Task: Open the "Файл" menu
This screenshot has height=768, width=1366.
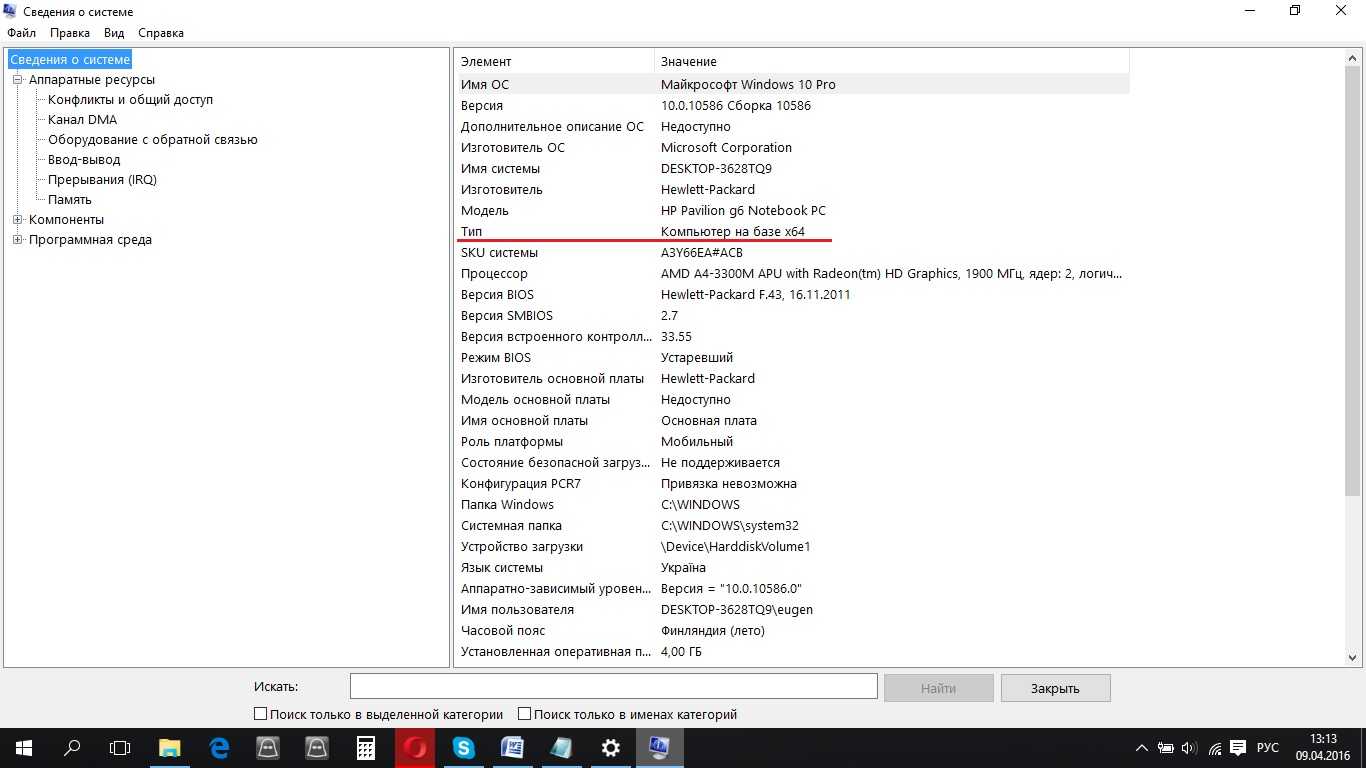Action: (x=21, y=33)
